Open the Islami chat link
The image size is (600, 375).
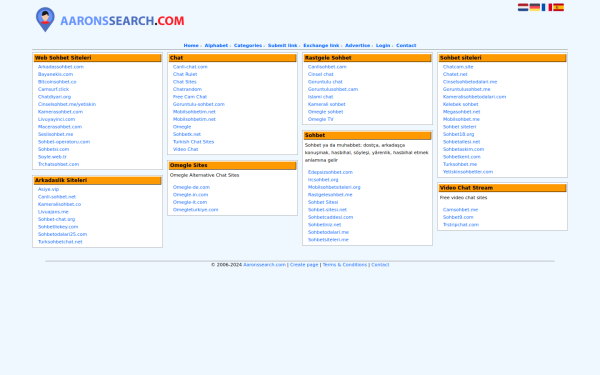[x=320, y=97]
